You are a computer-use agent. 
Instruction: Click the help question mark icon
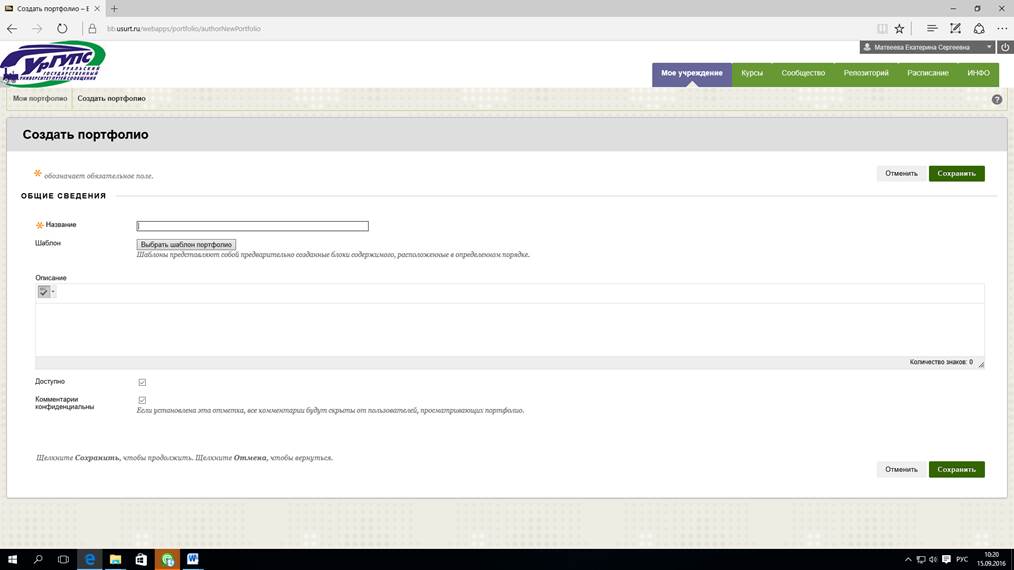coord(996,100)
